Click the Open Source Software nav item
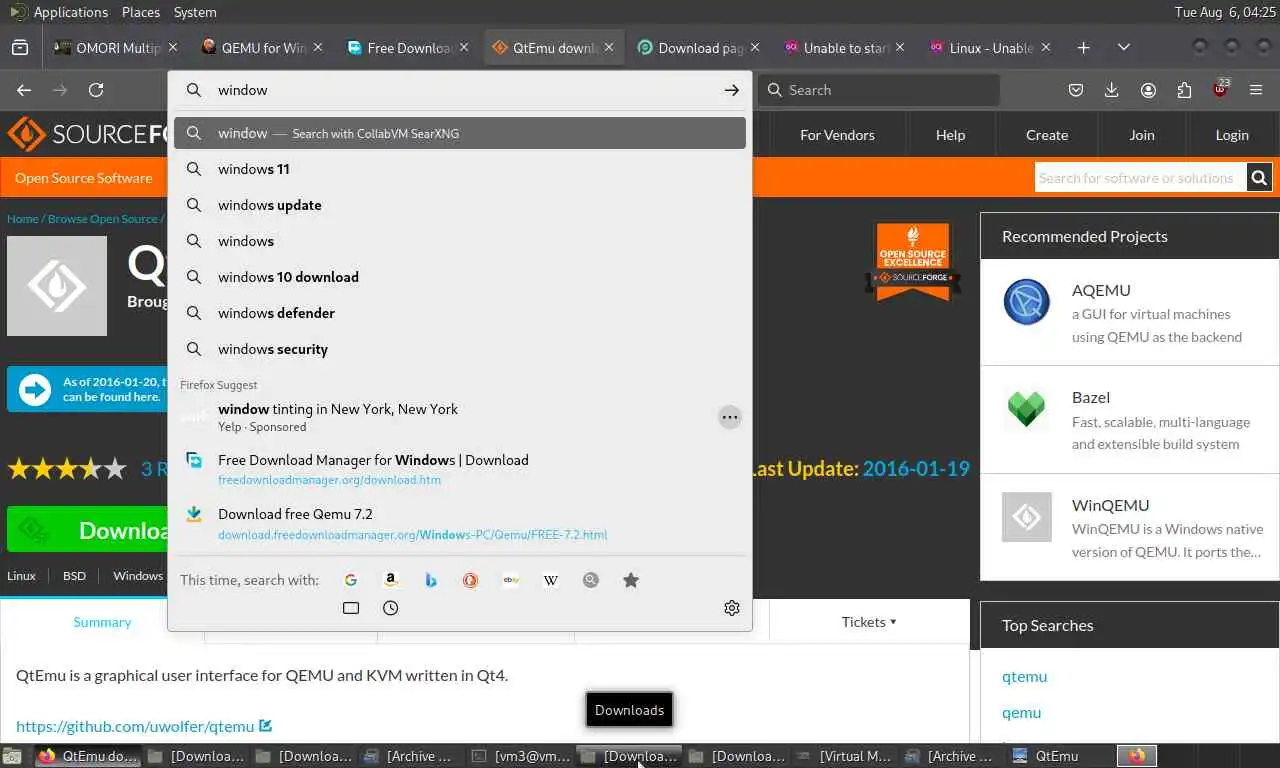1280x768 pixels. 84,178
